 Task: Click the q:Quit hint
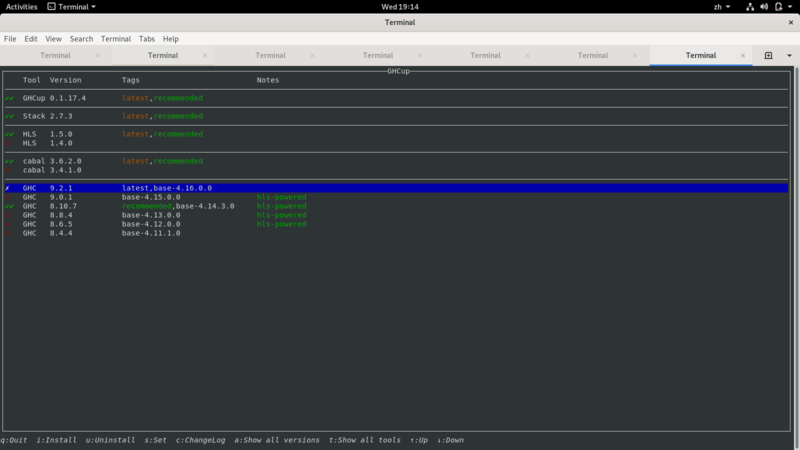click(x=14, y=440)
